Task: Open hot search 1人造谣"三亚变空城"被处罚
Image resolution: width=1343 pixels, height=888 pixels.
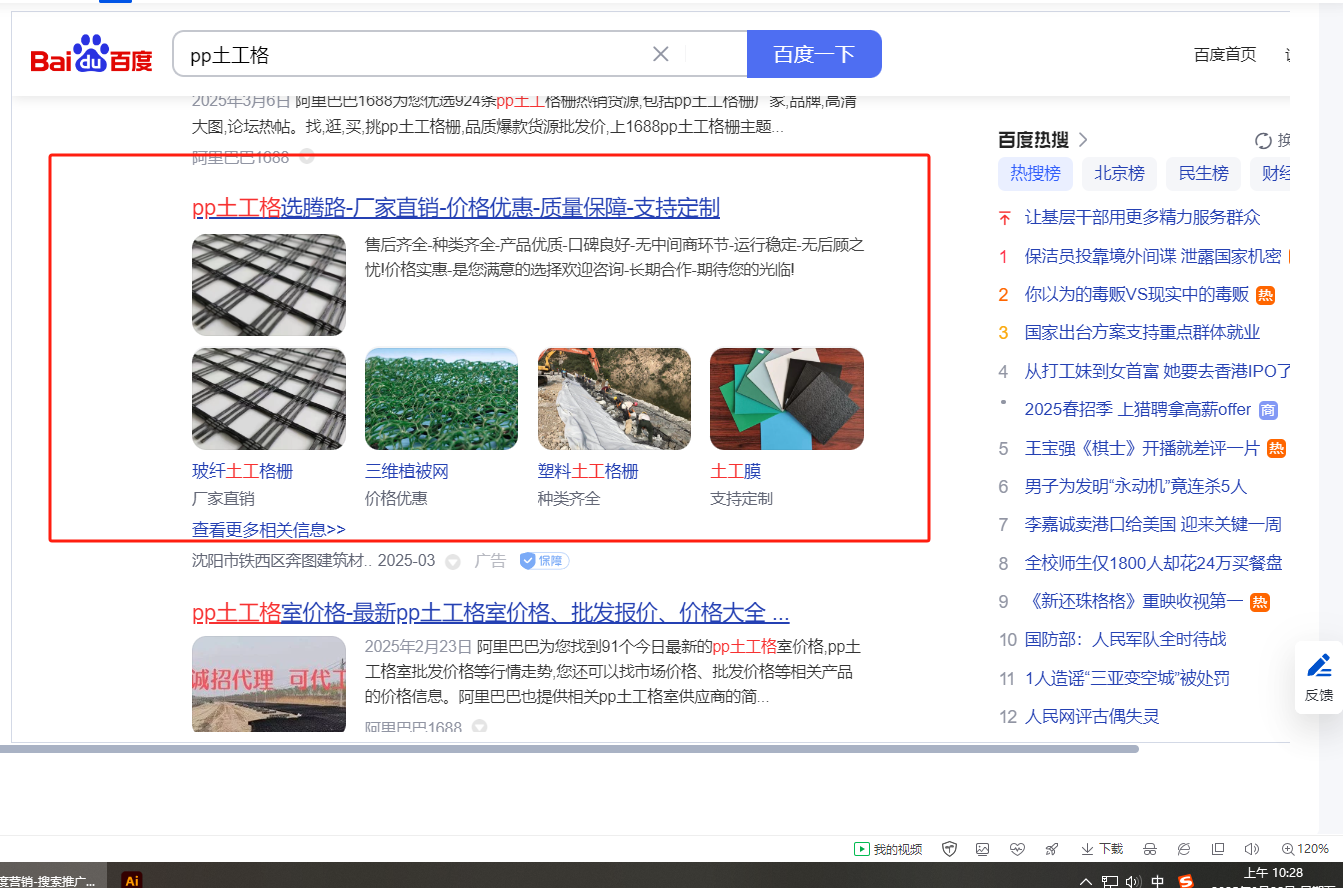Action: 1127,678
